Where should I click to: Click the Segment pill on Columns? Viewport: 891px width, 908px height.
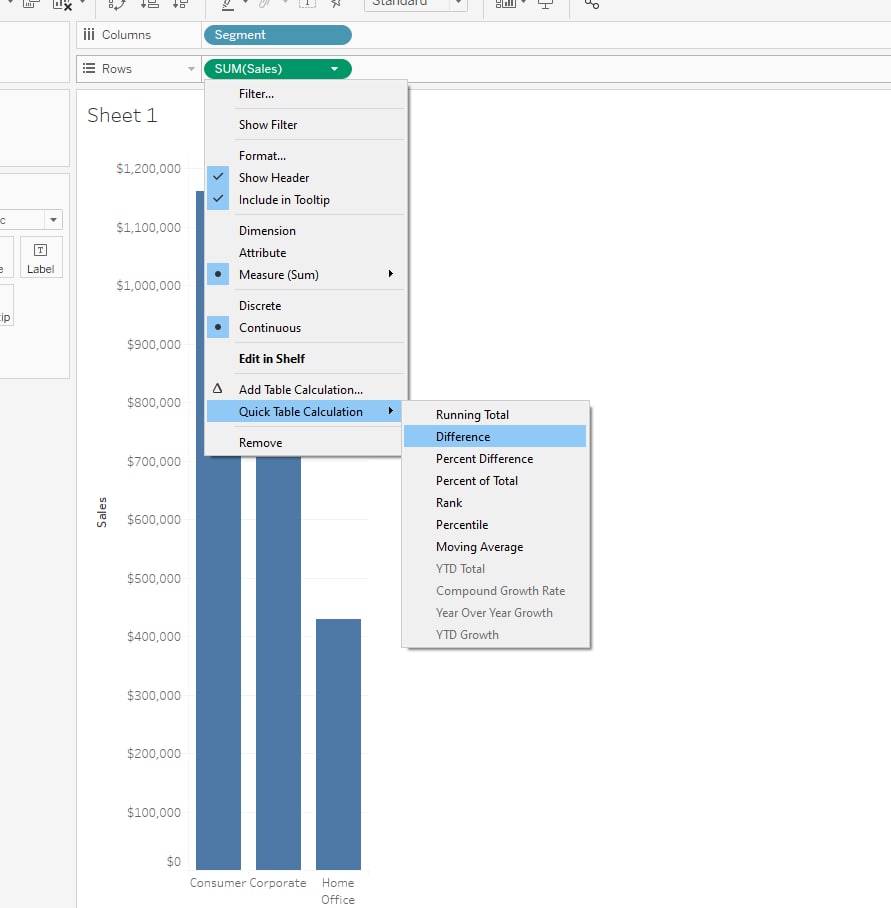277,35
